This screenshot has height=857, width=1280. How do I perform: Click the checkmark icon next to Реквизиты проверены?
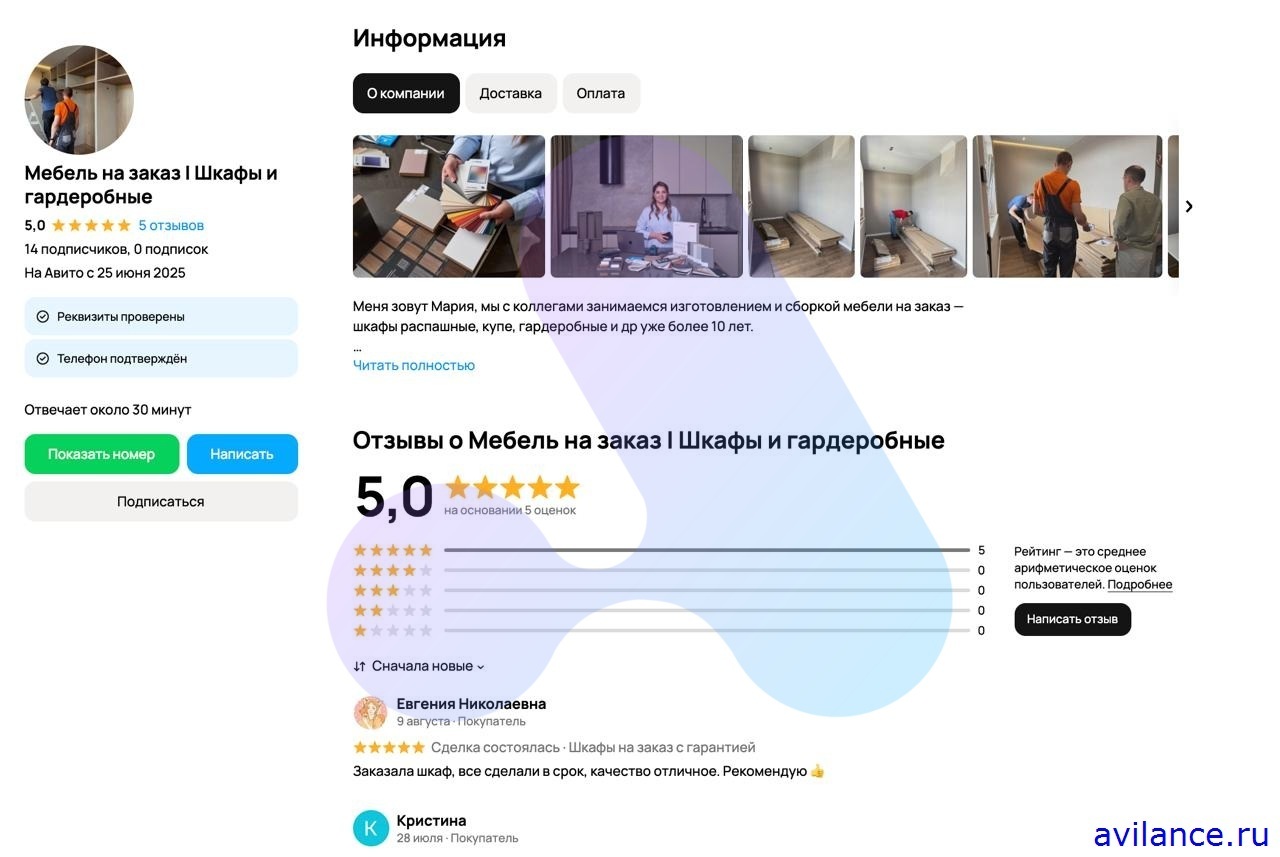pyautogui.click(x=43, y=317)
